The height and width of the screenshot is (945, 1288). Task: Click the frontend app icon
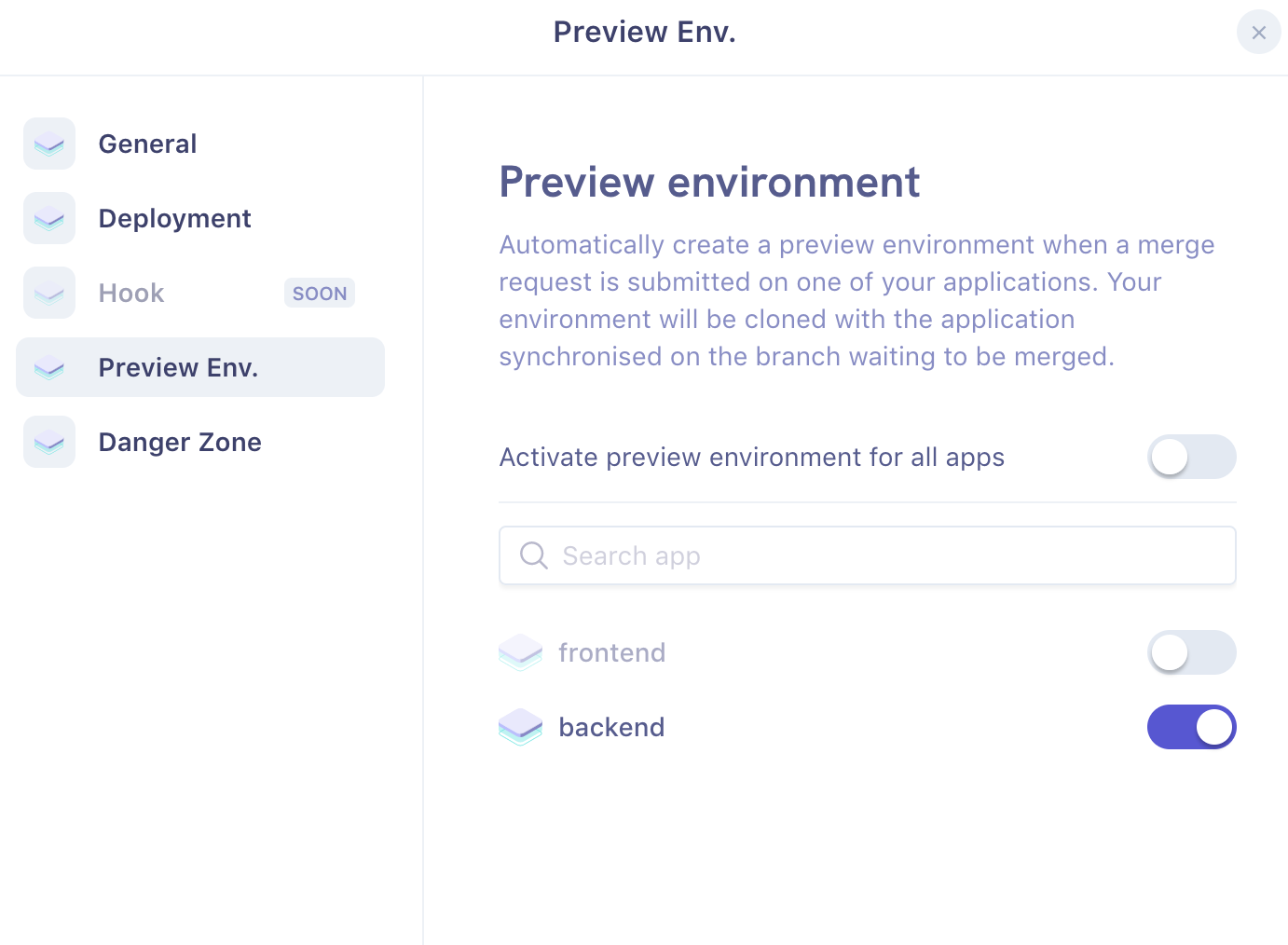pyautogui.click(x=520, y=652)
